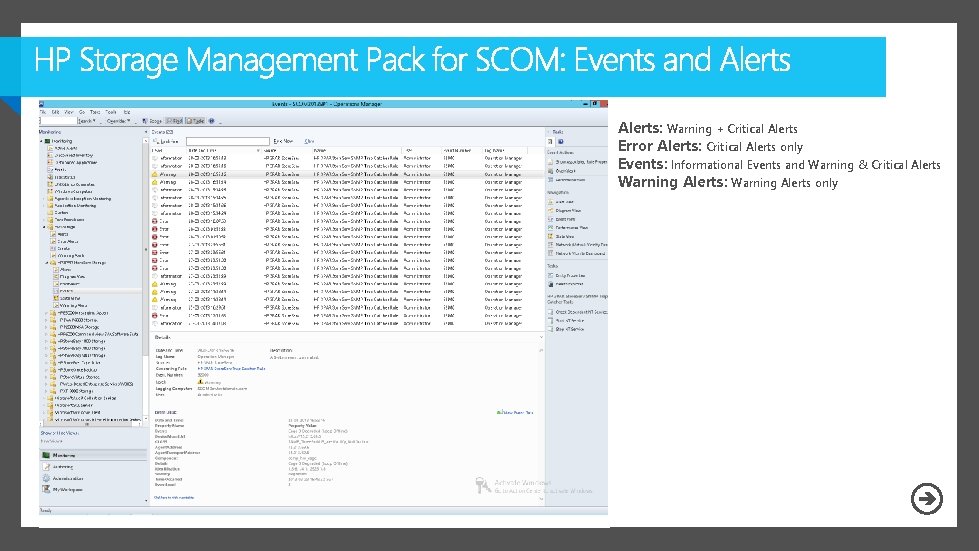Collapse the Details pane chevron
979x551 pixels.
pyautogui.click(x=541, y=337)
